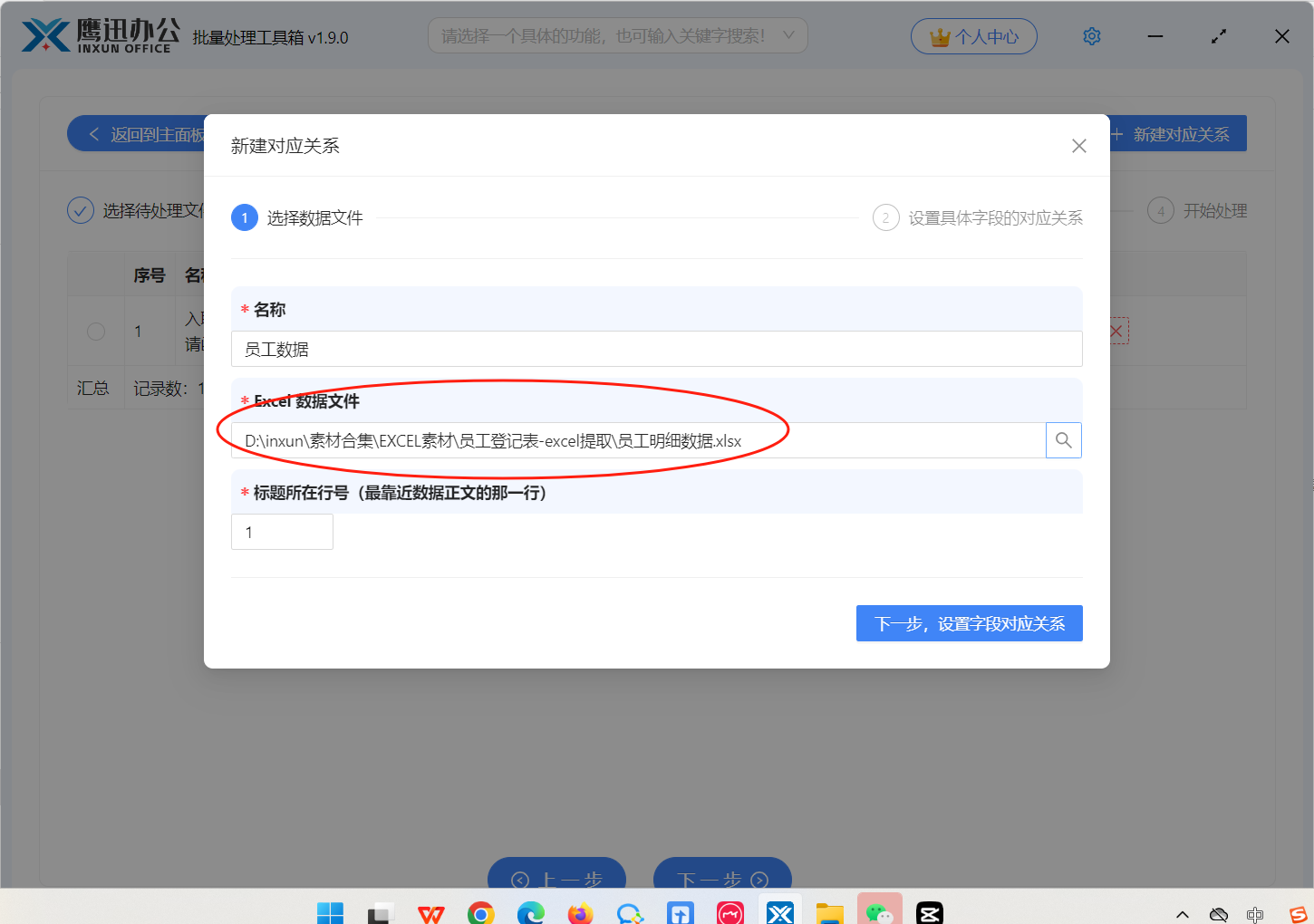
Task: Select the radio button for row 1
Action: pos(96,332)
